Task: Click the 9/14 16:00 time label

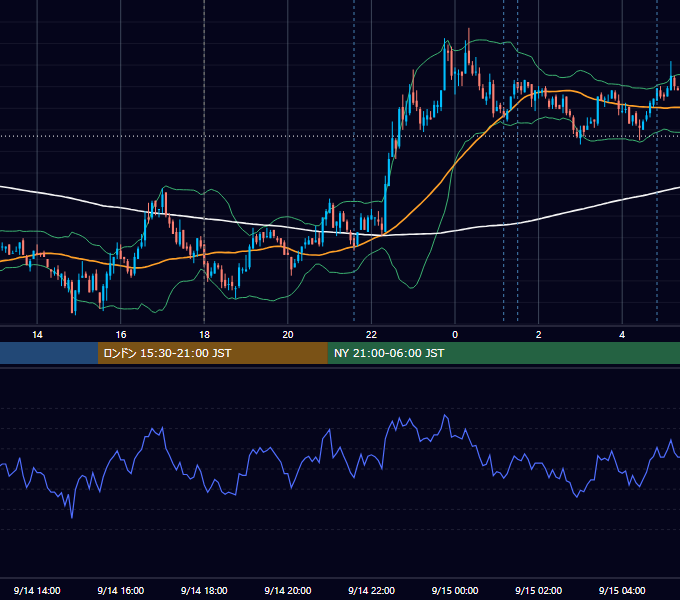Action: coord(121,590)
